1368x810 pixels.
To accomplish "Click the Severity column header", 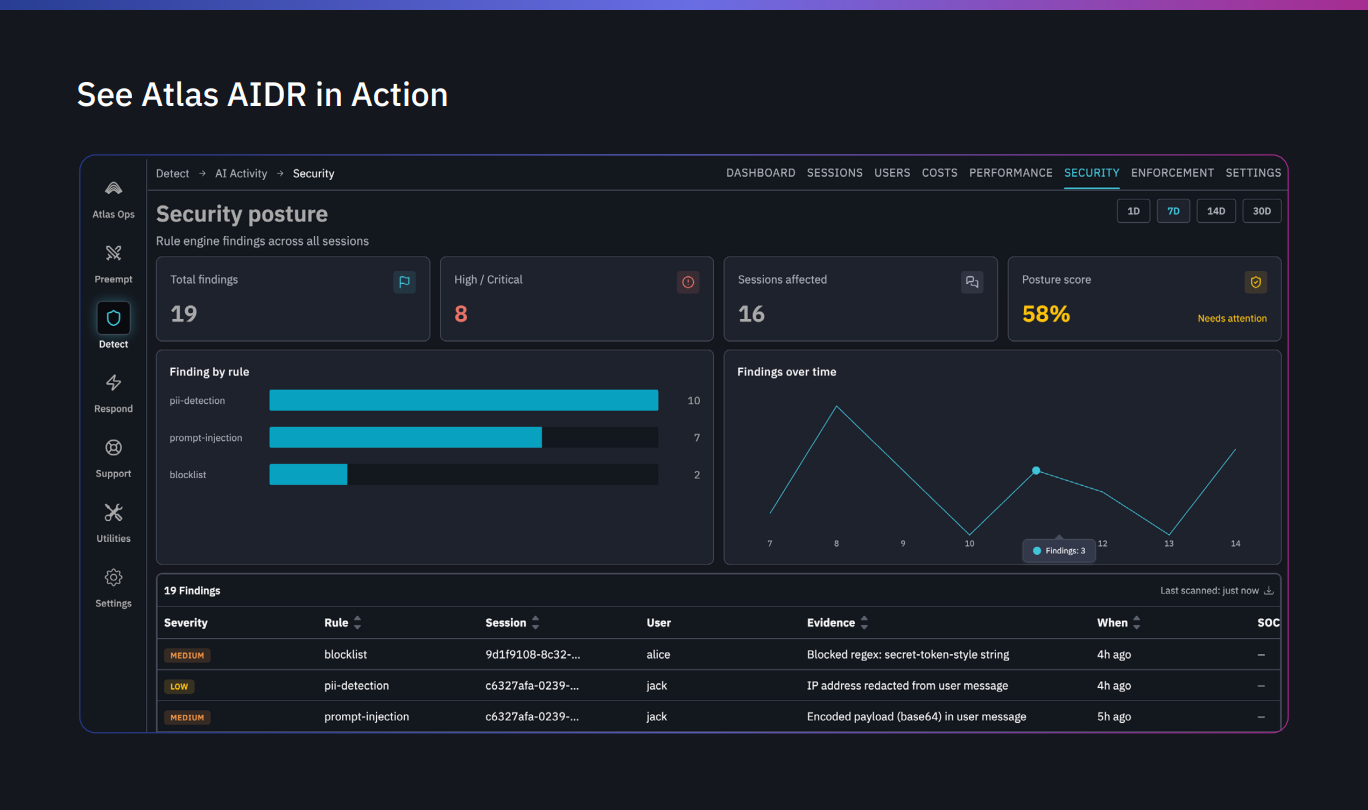I will [186, 623].
